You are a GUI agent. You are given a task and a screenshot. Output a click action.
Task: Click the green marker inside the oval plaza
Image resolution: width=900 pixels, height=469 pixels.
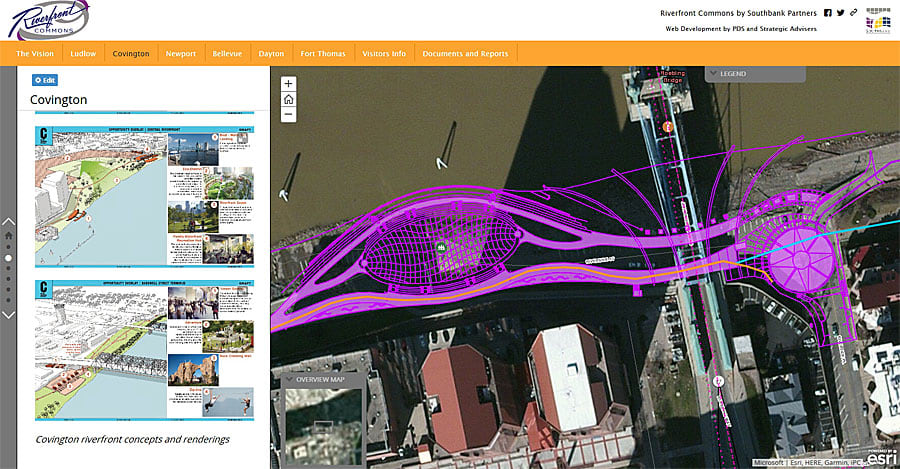(441, 248)
